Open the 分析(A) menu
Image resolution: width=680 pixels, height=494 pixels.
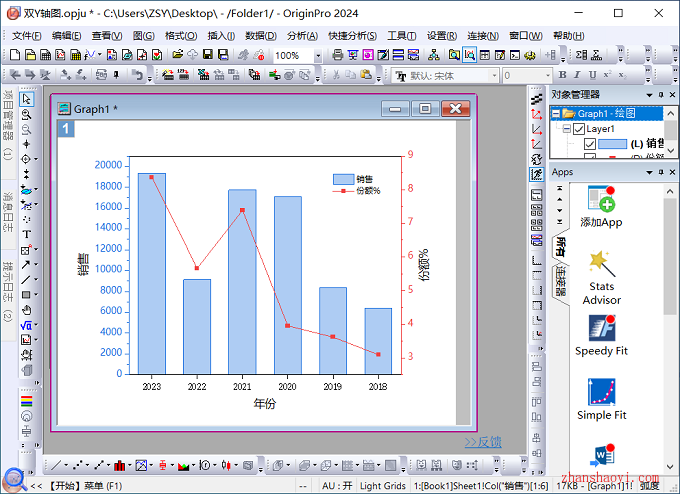[302, 36]
